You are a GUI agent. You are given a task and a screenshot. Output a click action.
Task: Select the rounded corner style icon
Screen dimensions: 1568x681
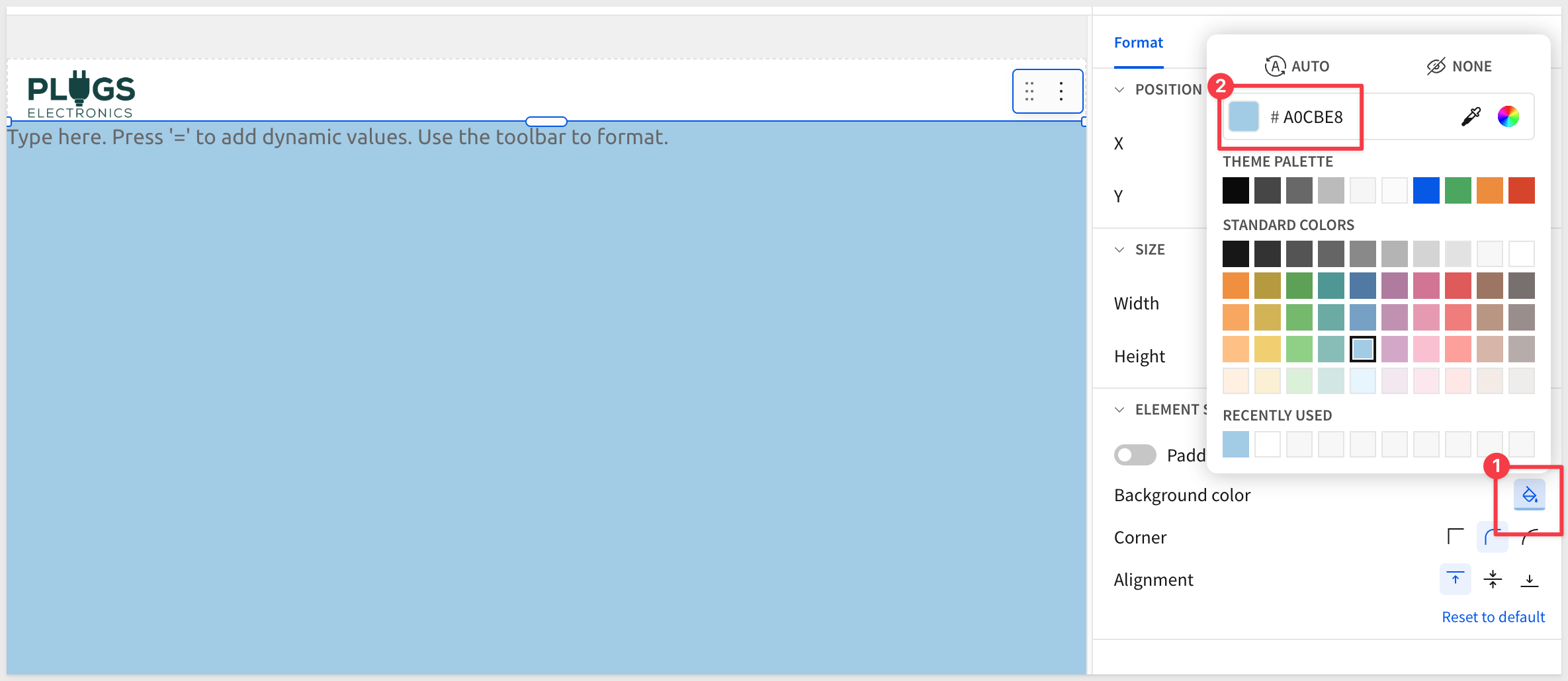coord(1491,536)
